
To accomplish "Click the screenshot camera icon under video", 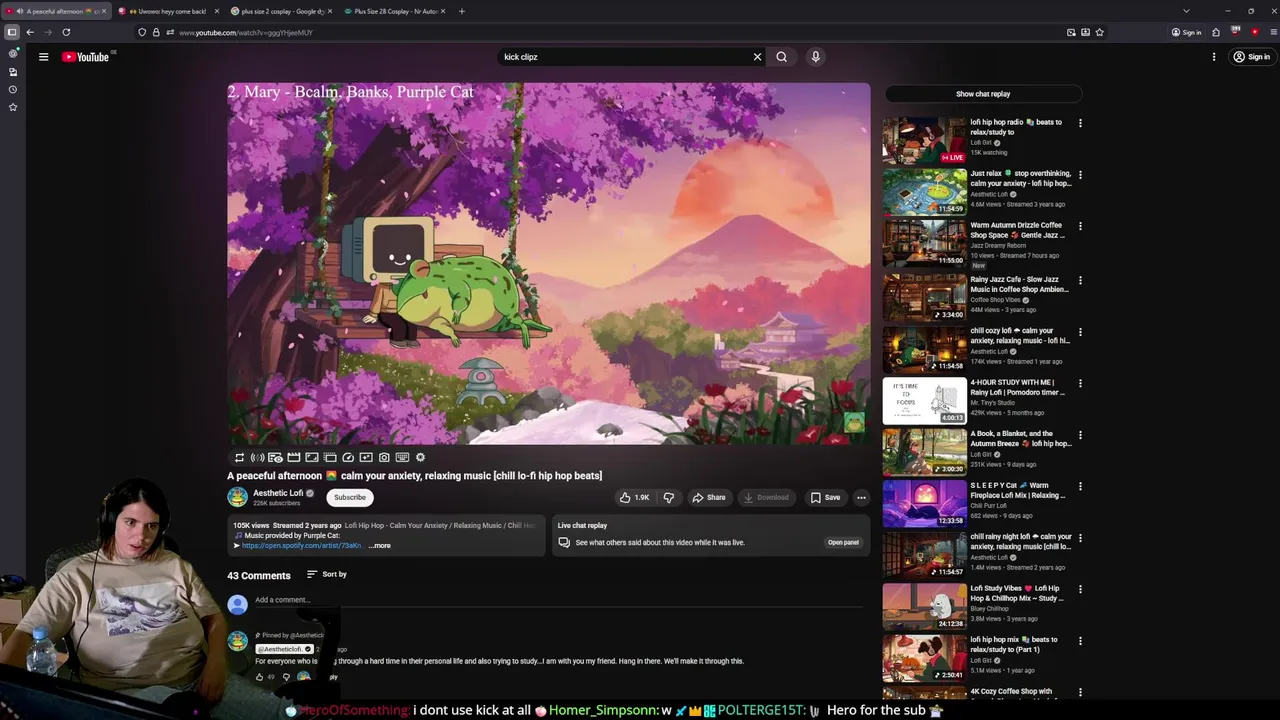I will [384, 457].
